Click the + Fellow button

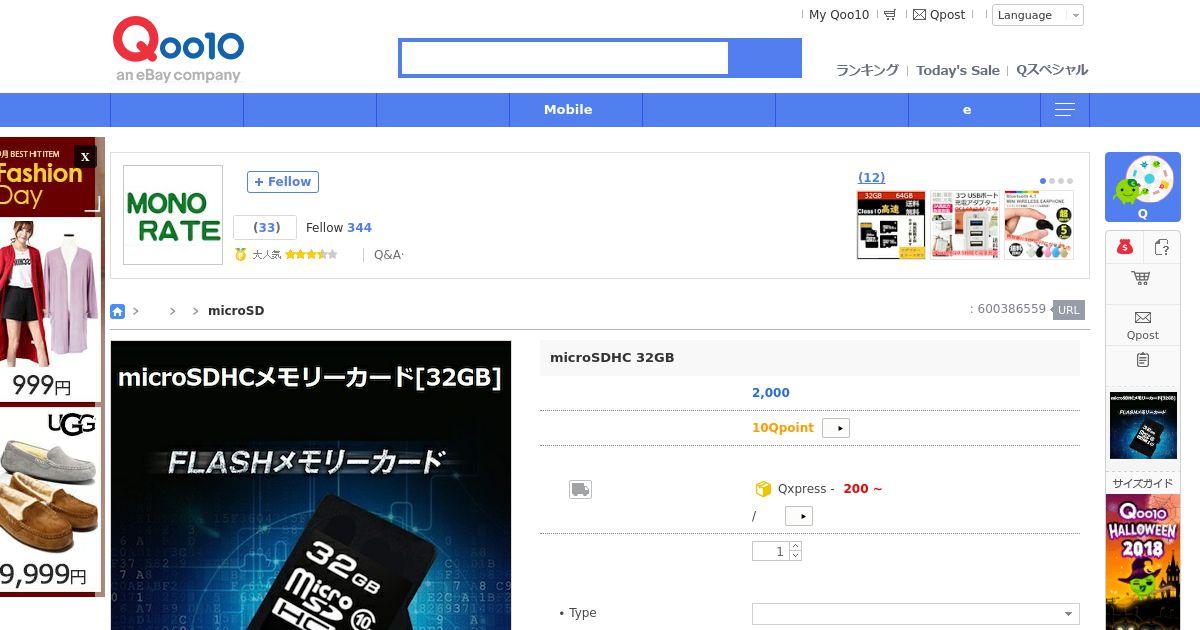pyautogui.click(x=283, y=182)
